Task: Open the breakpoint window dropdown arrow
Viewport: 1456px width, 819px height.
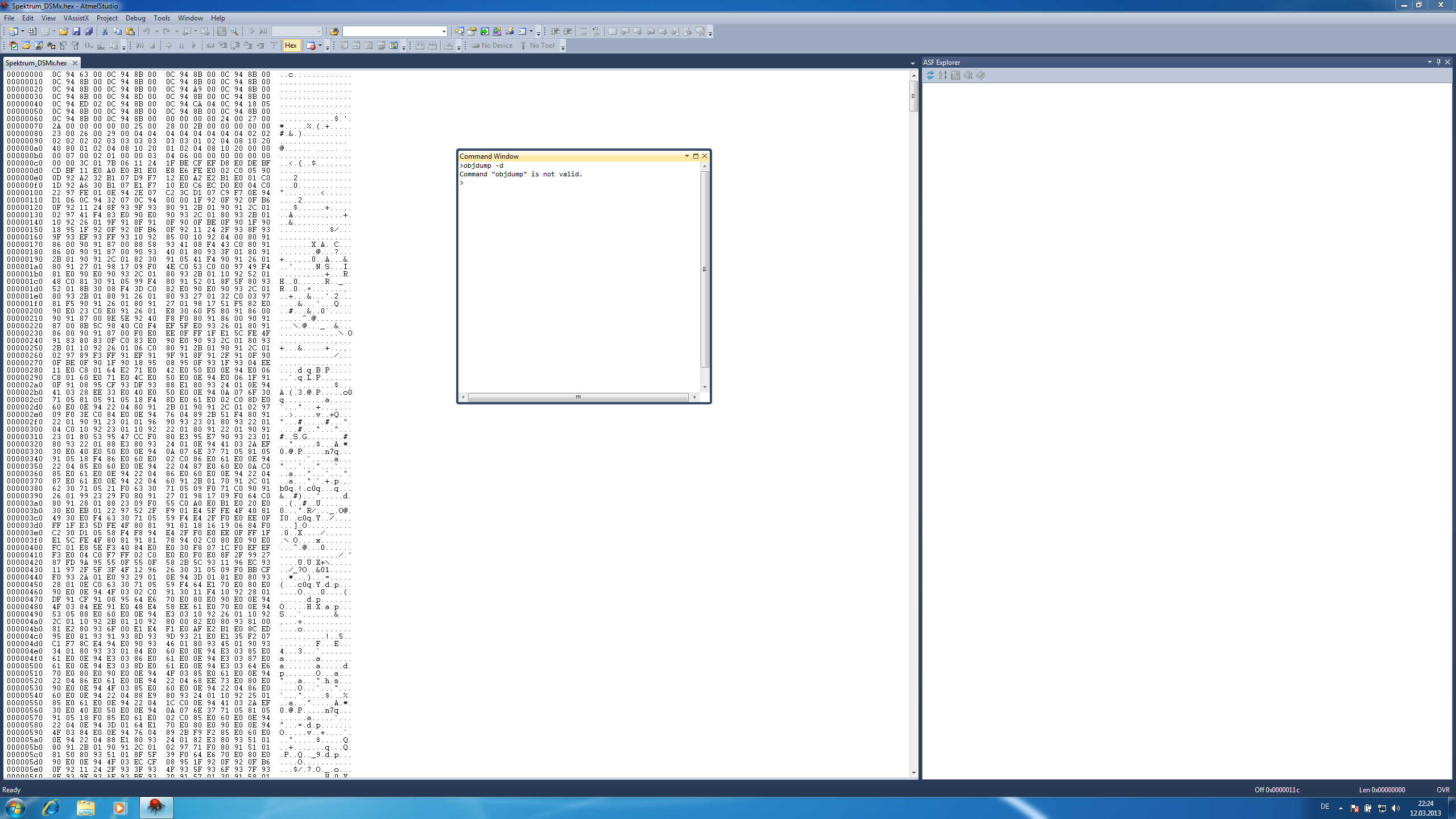Action: (x=320, y=45)
